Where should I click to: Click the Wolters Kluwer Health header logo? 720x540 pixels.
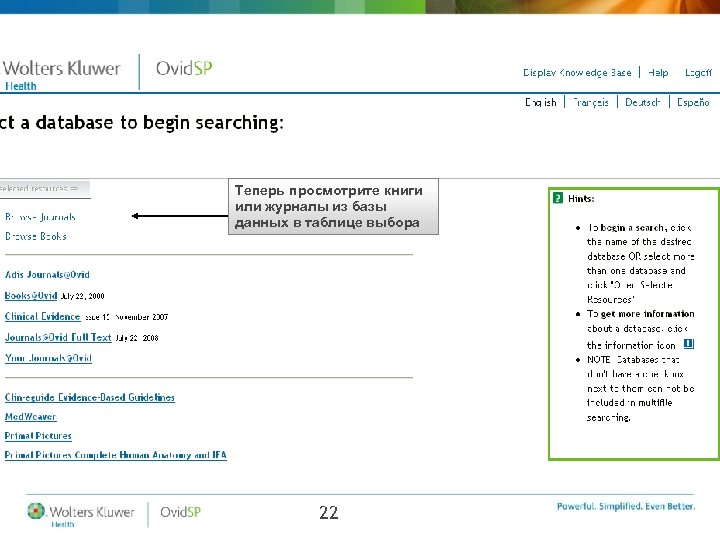click(62, 73)
